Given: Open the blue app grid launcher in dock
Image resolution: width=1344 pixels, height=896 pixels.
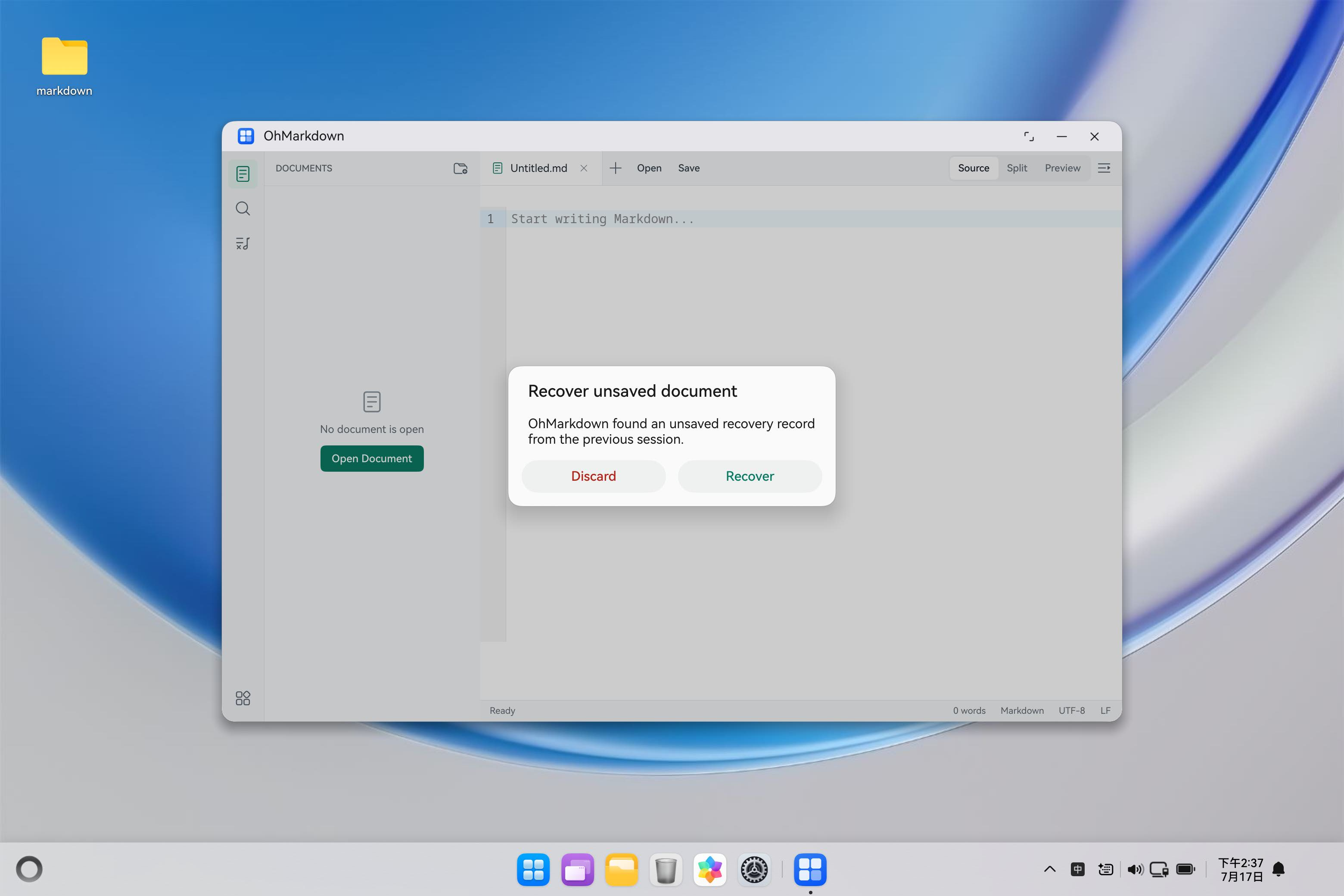Looking at the screenshot, I should (x=533, y=870).
